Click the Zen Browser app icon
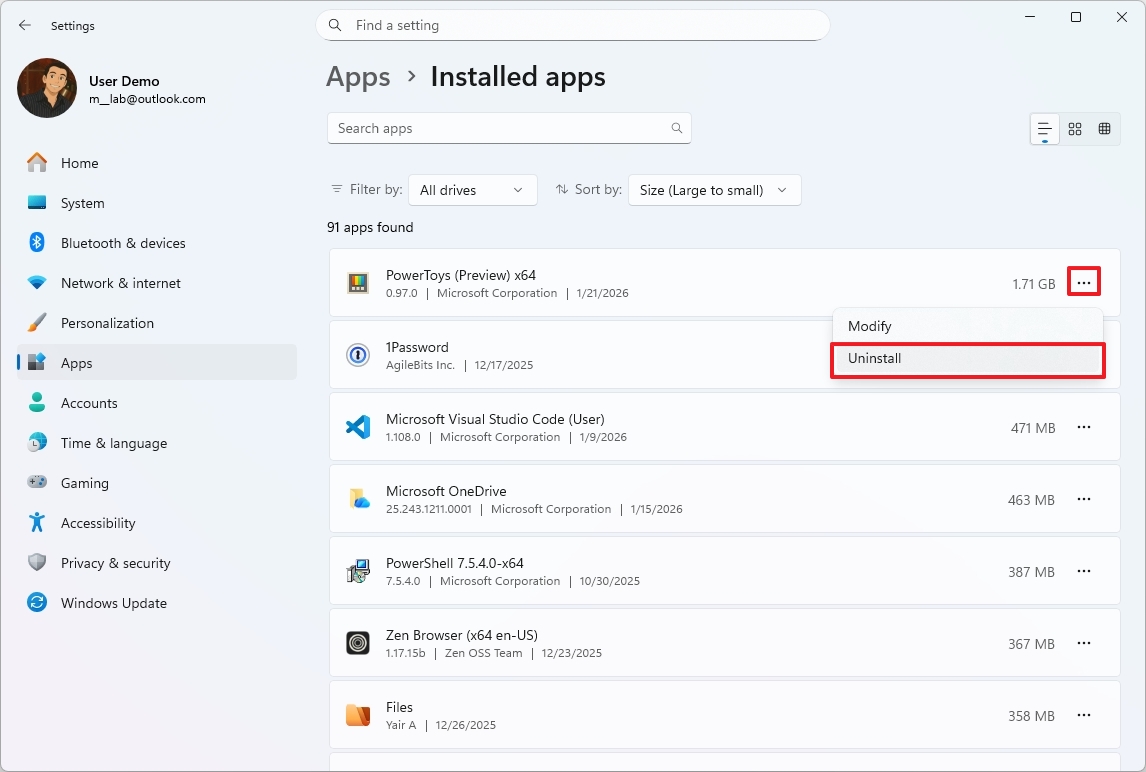 [x=357, y=643]
